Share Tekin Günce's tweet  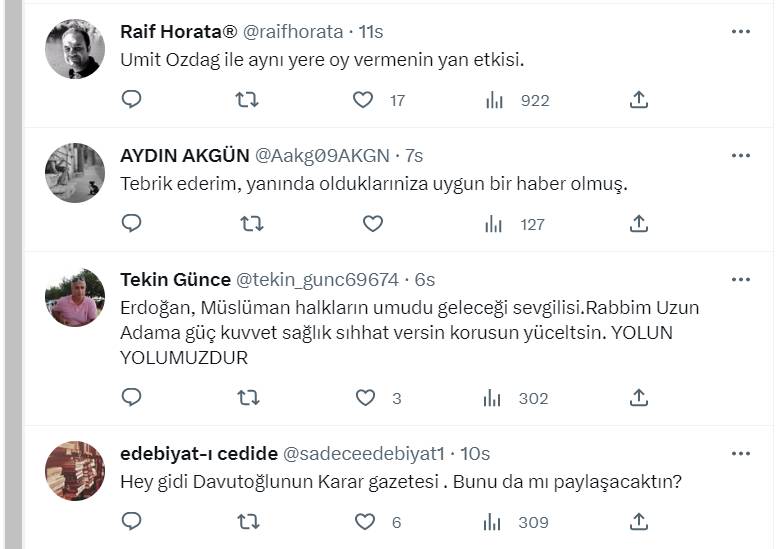tap(639, 398)
